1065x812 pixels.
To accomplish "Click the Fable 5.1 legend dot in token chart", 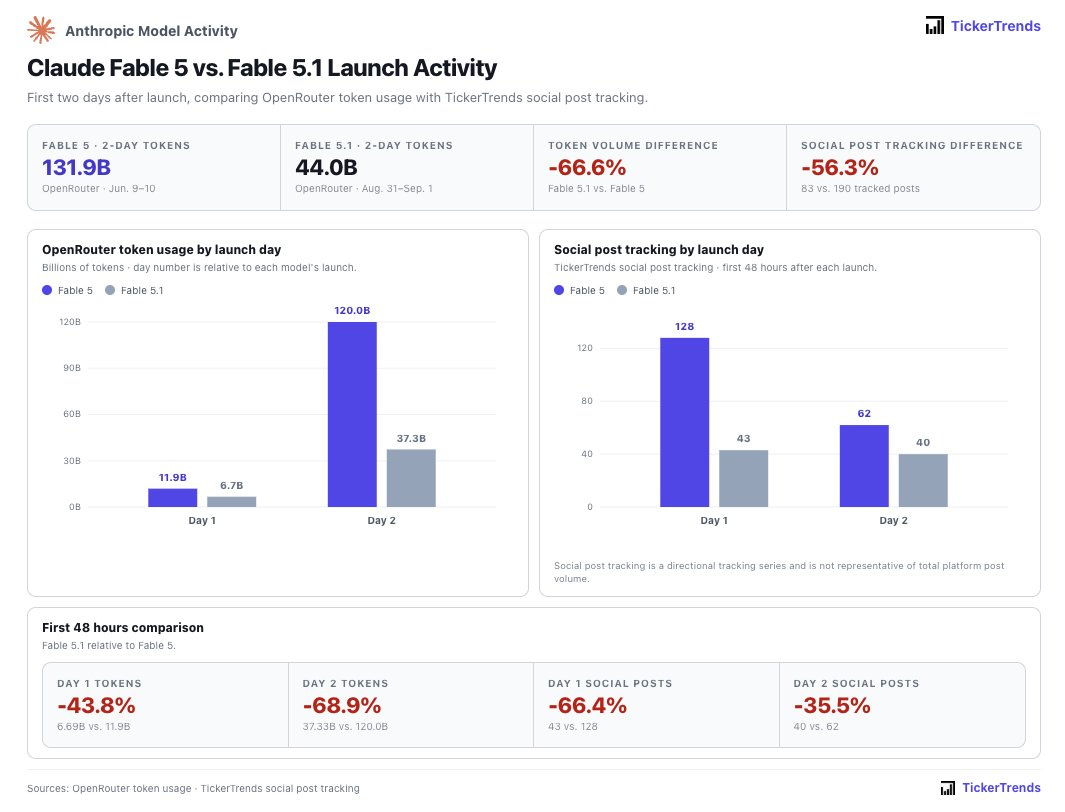I will (110, 290).
